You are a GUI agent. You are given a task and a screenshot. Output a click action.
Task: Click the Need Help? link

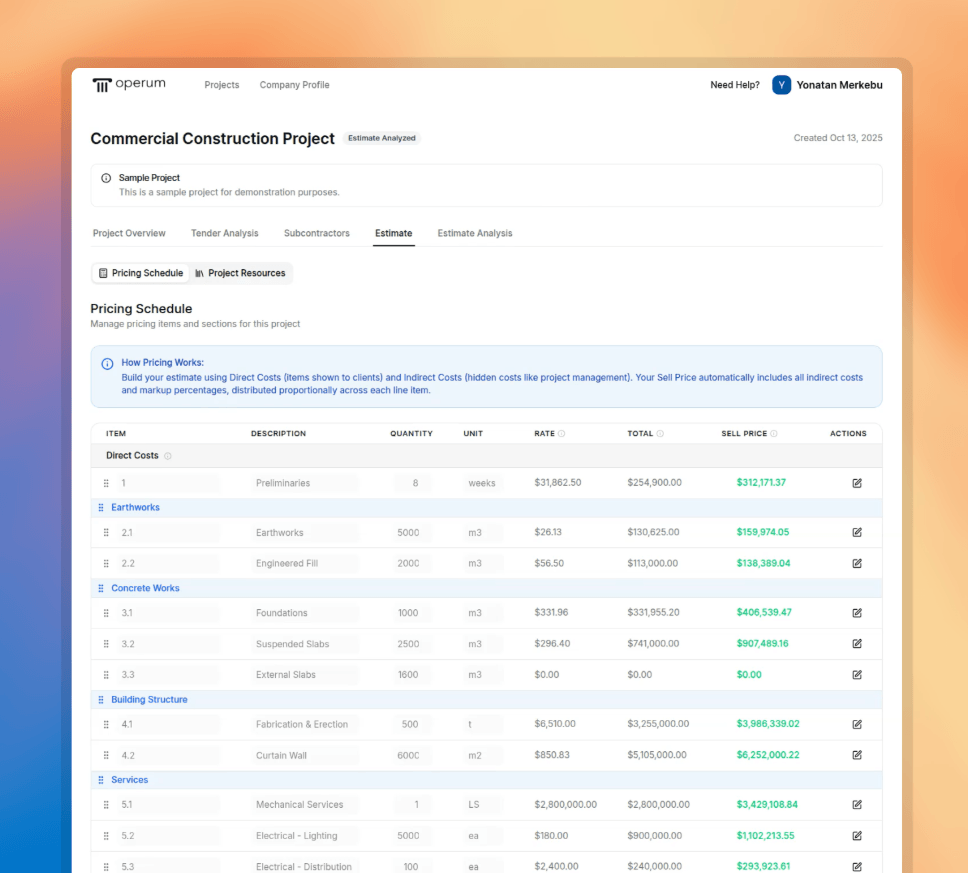[x=734, y=85]
